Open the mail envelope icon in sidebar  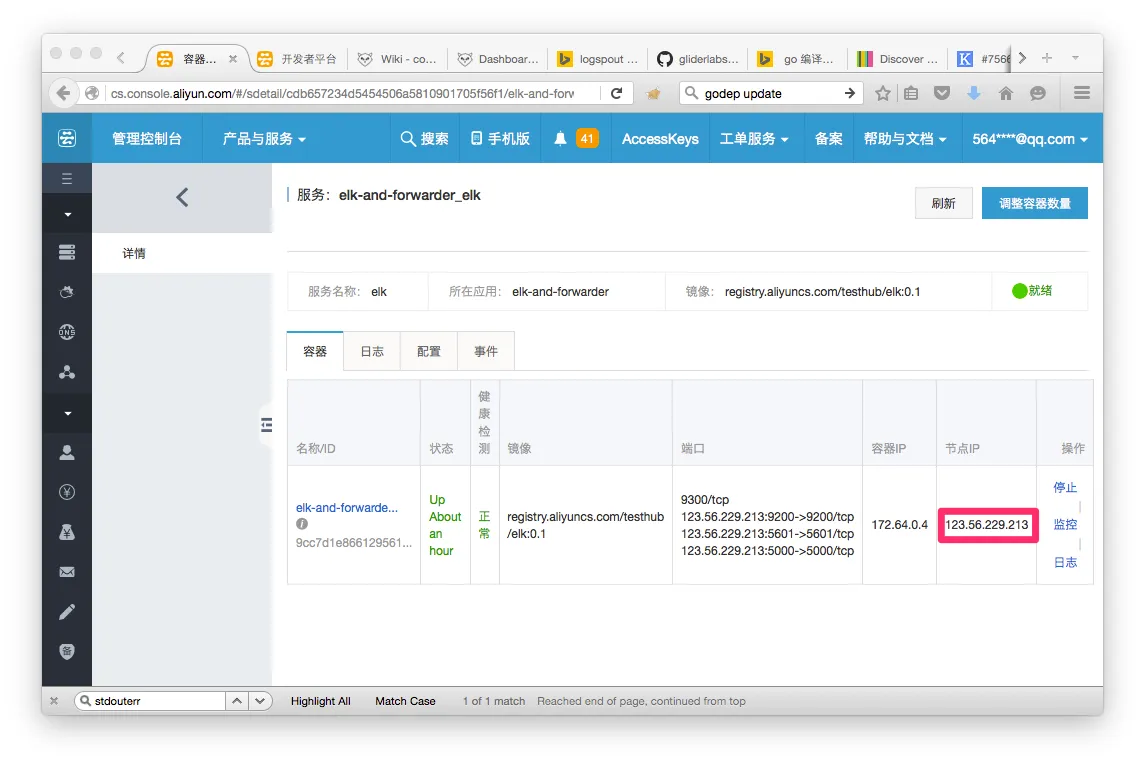pyautogui.click(x=66, y=572)
